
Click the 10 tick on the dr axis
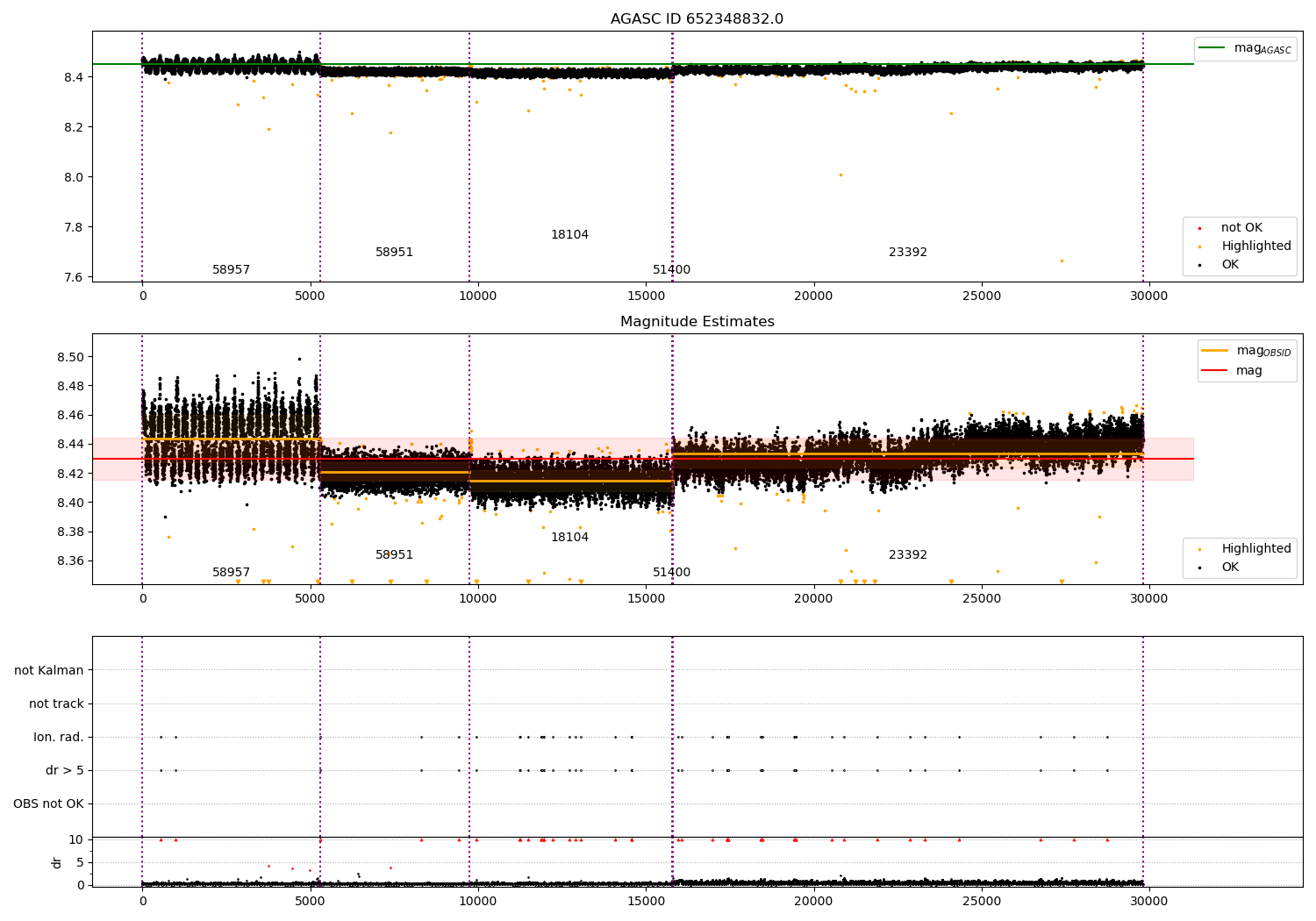point(76,839)
